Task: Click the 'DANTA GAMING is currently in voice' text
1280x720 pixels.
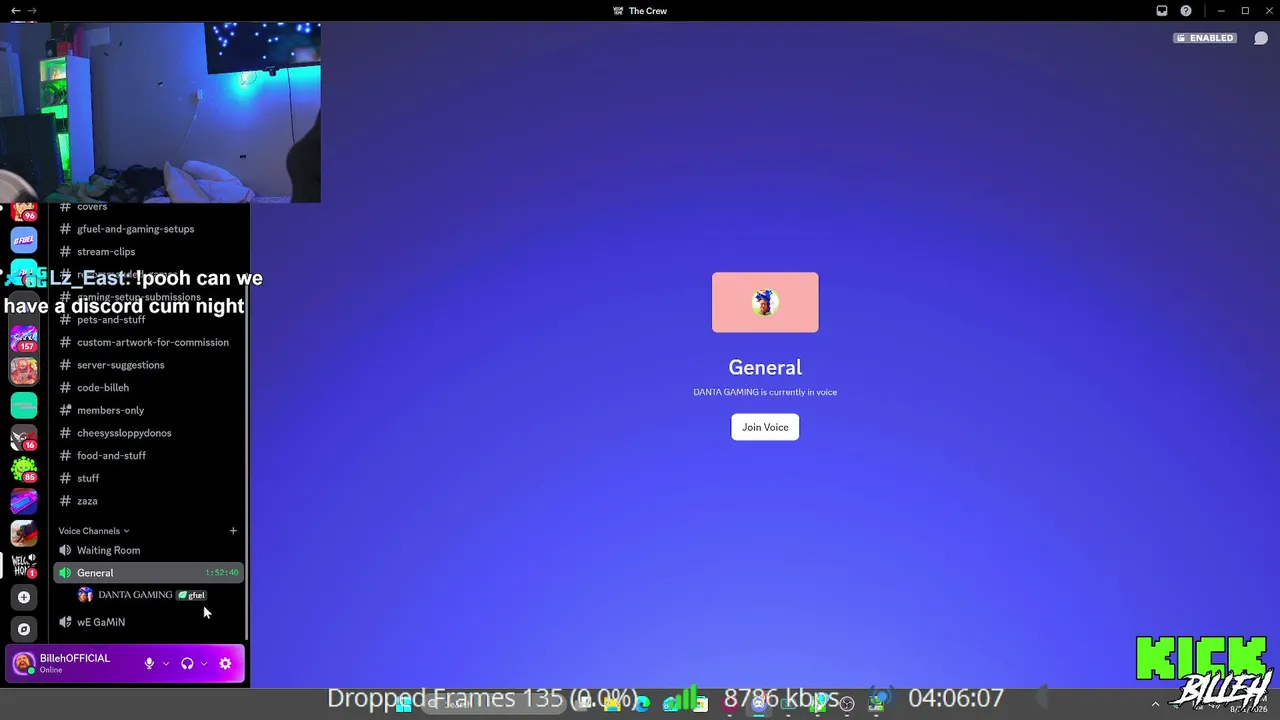Action: pos(765,392)
